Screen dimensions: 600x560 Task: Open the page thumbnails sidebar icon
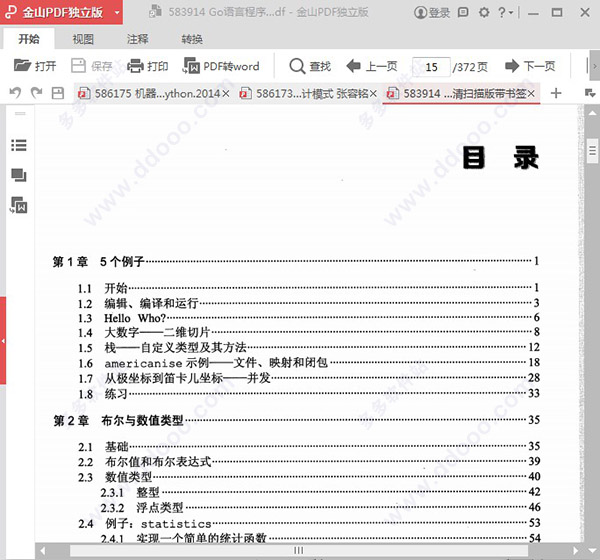[x=19, y=175]
